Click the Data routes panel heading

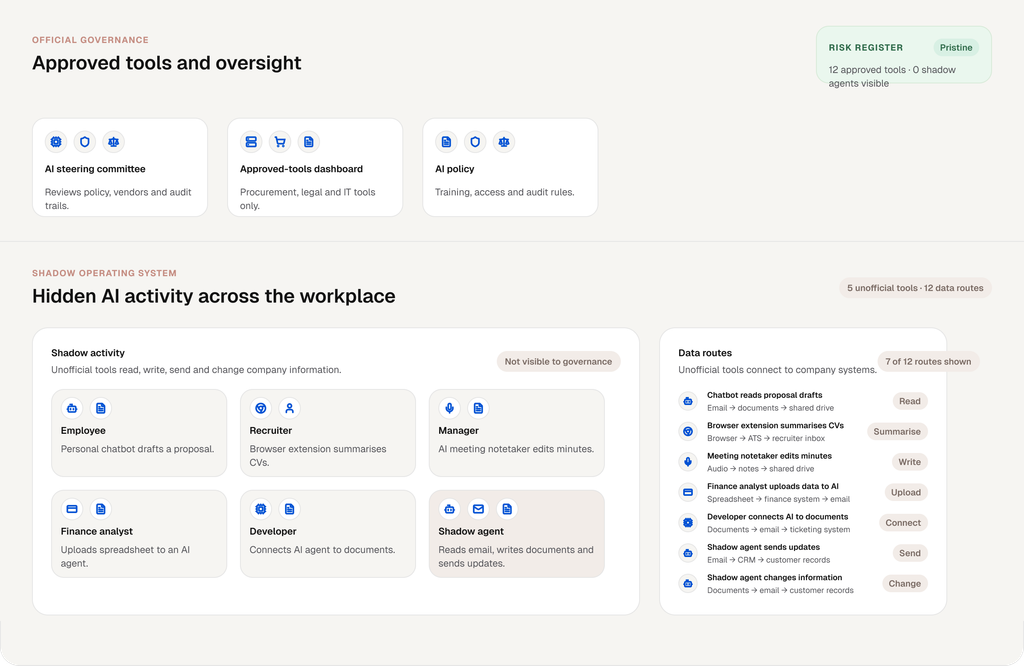point(705,353)
